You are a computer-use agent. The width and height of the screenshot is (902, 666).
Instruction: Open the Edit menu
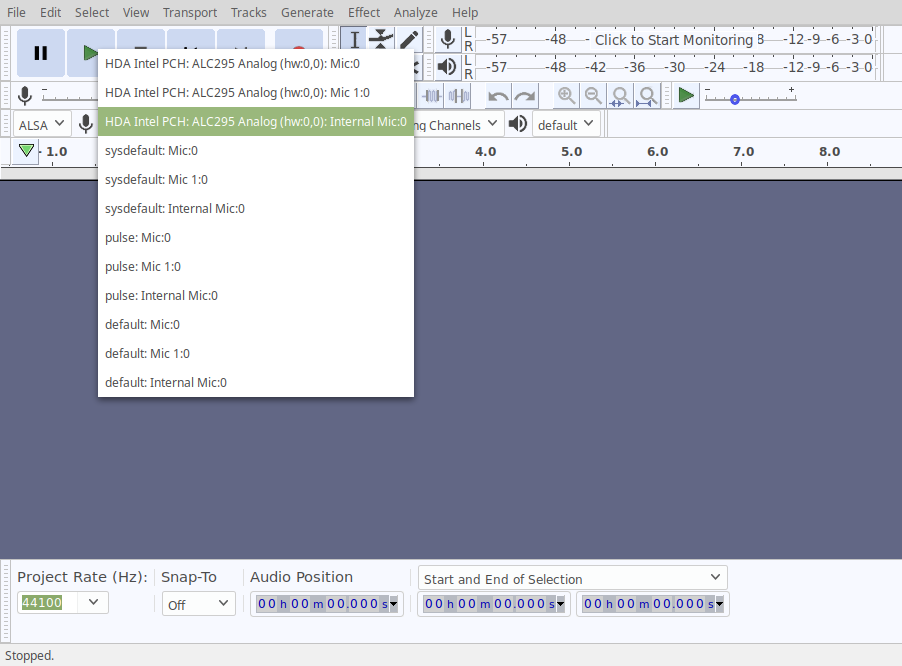tap(51, 13)
